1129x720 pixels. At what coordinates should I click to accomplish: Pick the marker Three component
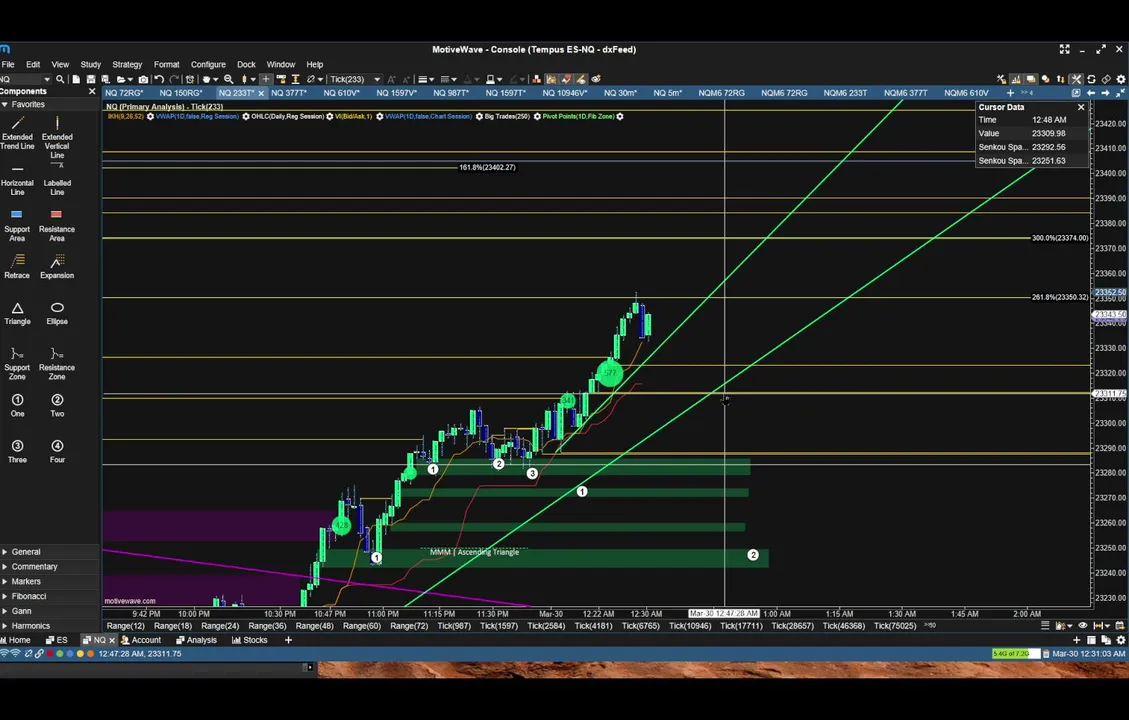coord(17,452)
